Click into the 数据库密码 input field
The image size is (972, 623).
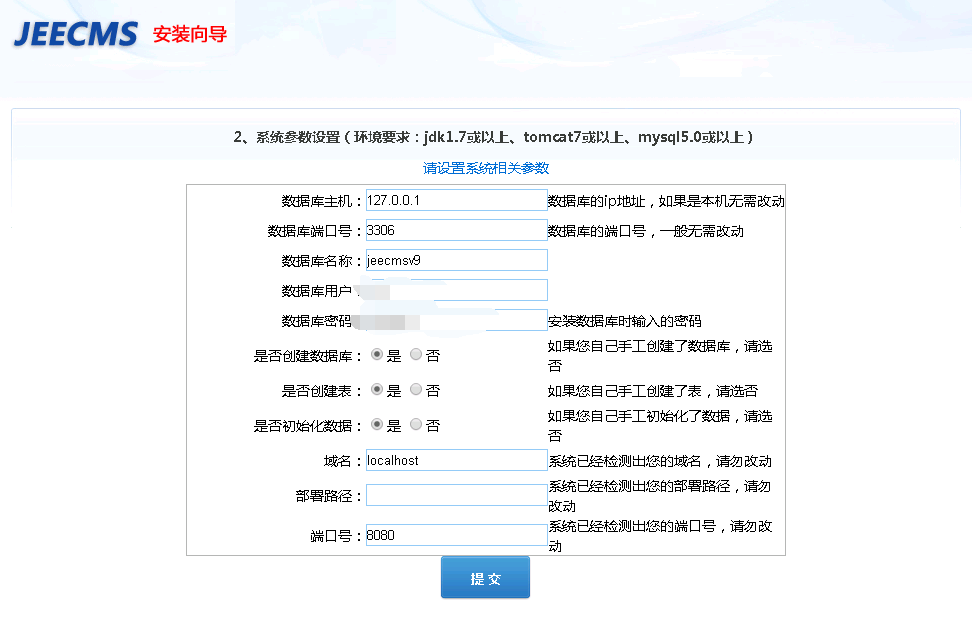tap(457, 320)
